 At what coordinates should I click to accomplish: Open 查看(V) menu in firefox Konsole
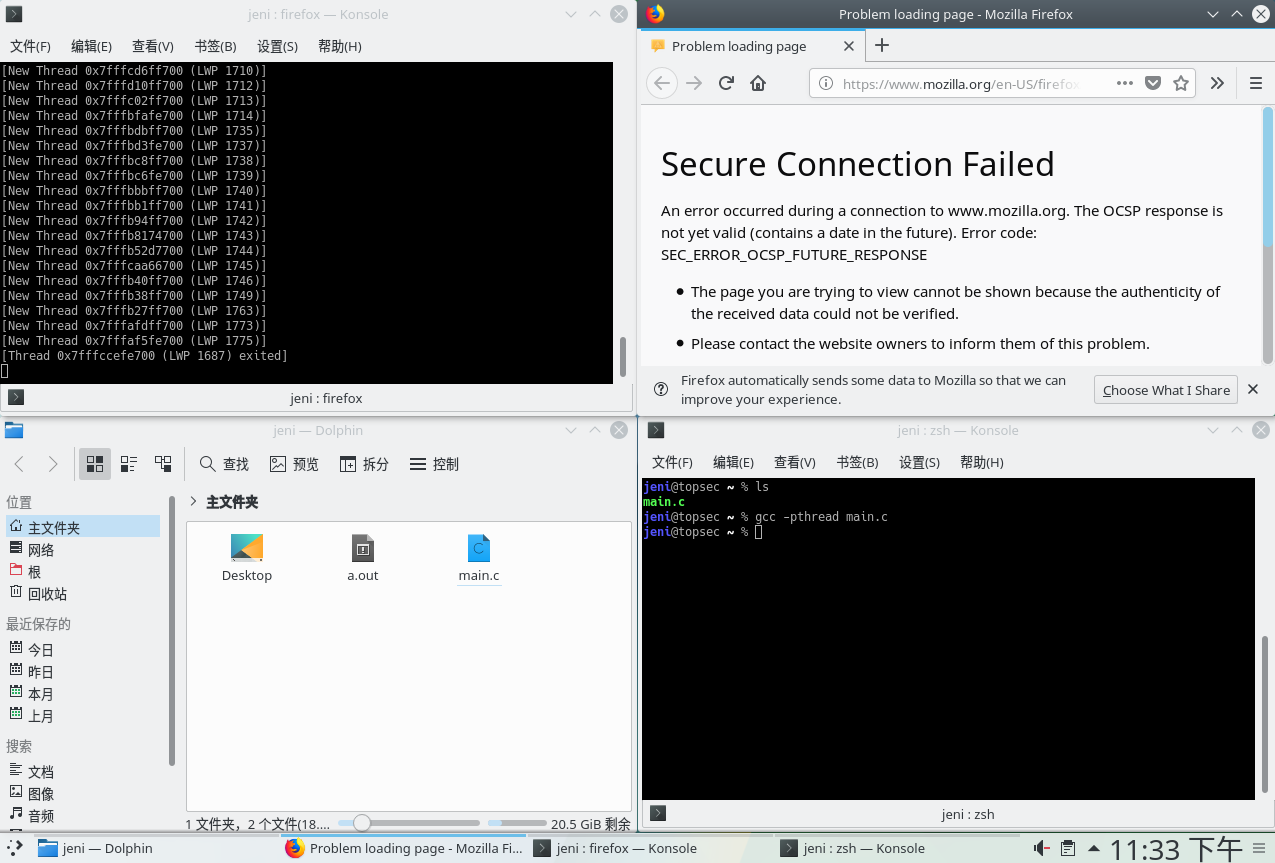click(x=153, y=46)
